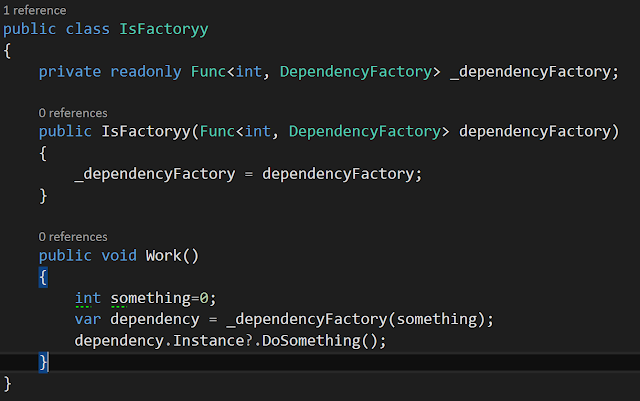The image size is (640, 401).
Task: Click DependencyFactory type in the field declaration
Action: click(356, 72)
